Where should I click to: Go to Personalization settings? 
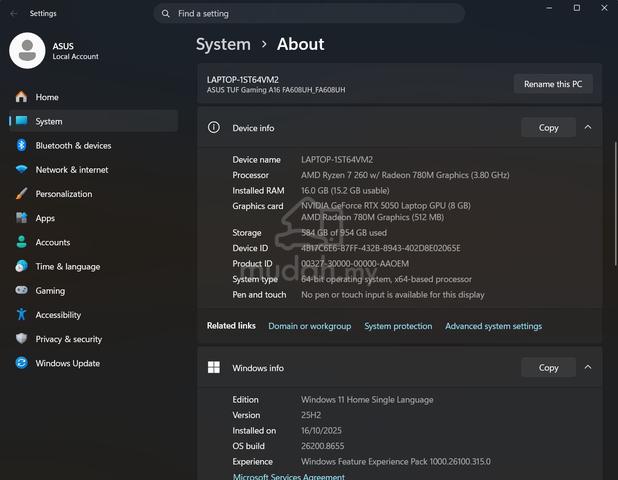point(94,194)
